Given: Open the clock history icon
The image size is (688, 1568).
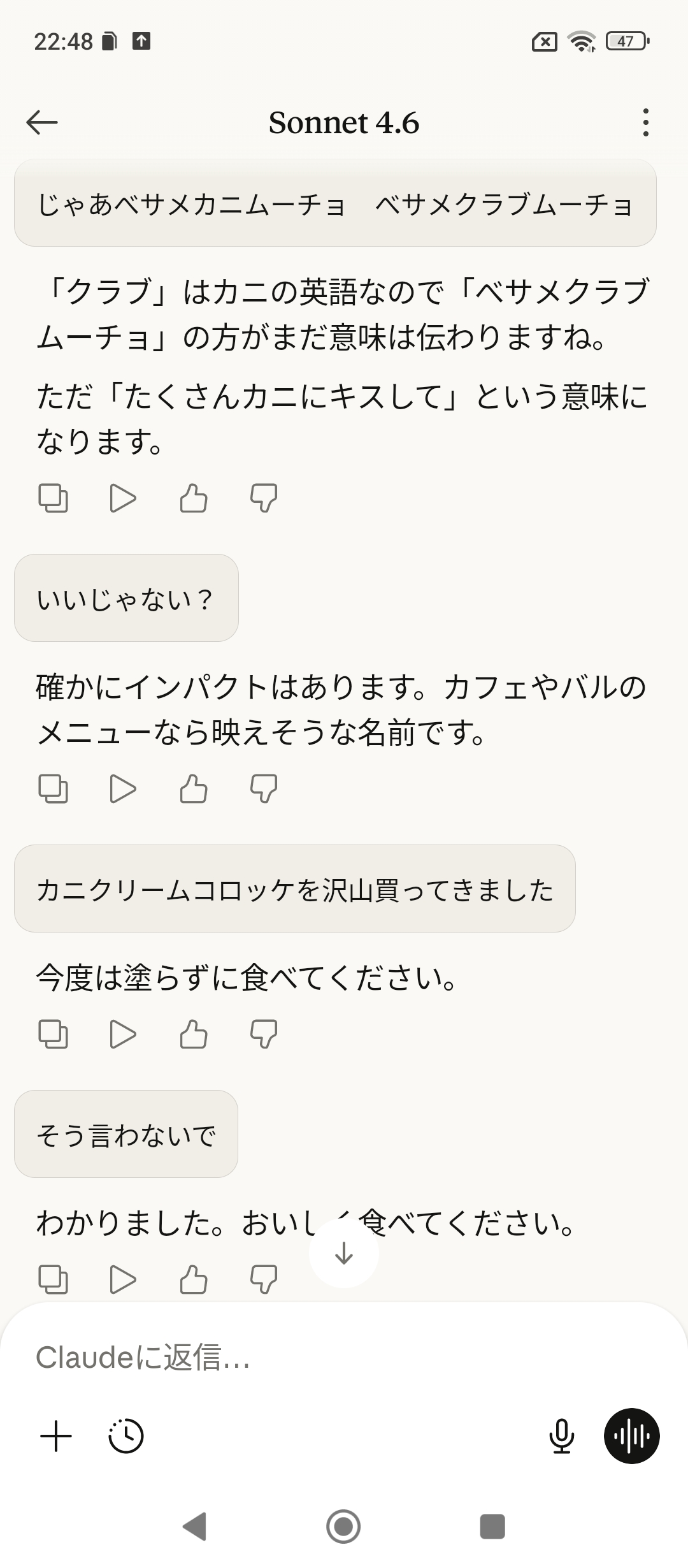Looking at the screenshot, I should point(126,1437).
